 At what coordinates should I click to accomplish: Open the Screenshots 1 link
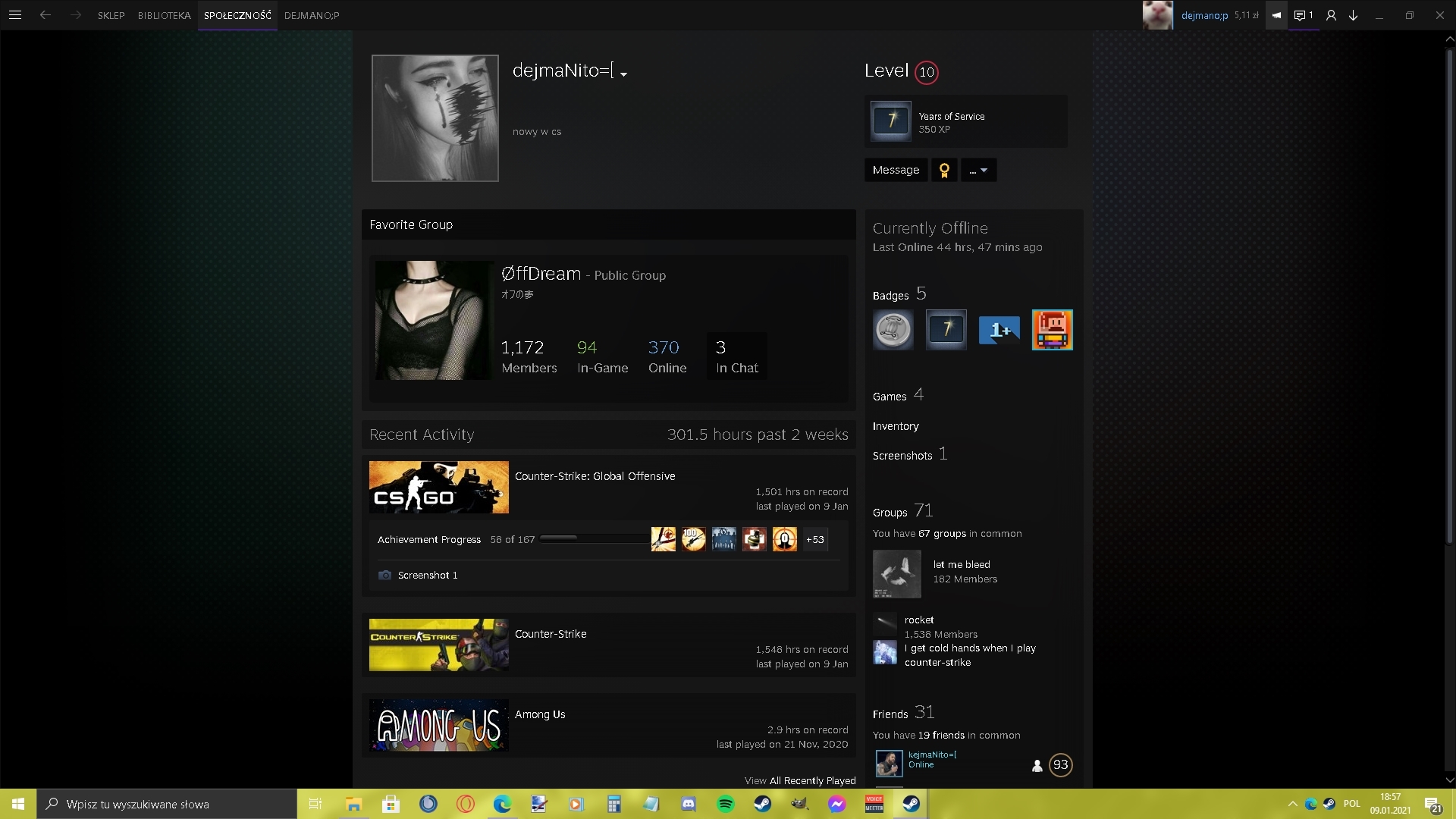[x=909, y=454]
